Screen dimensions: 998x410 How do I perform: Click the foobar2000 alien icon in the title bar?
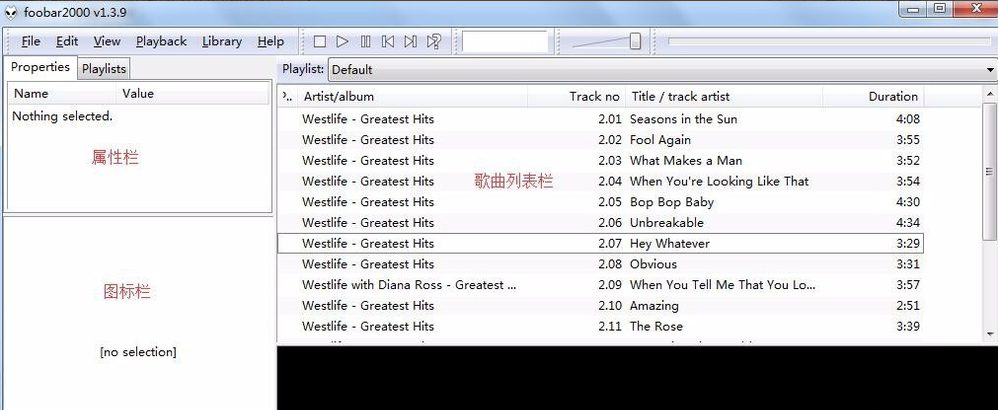[11, 11]
